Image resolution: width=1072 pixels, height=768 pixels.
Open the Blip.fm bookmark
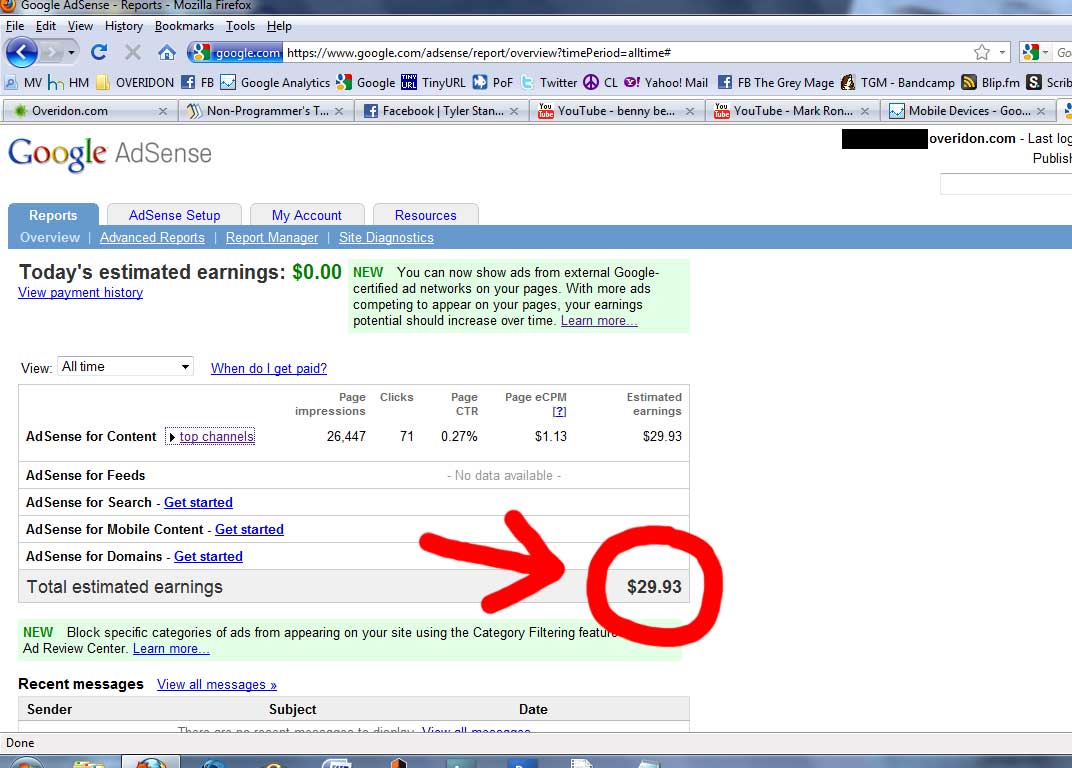pos(991,83)
